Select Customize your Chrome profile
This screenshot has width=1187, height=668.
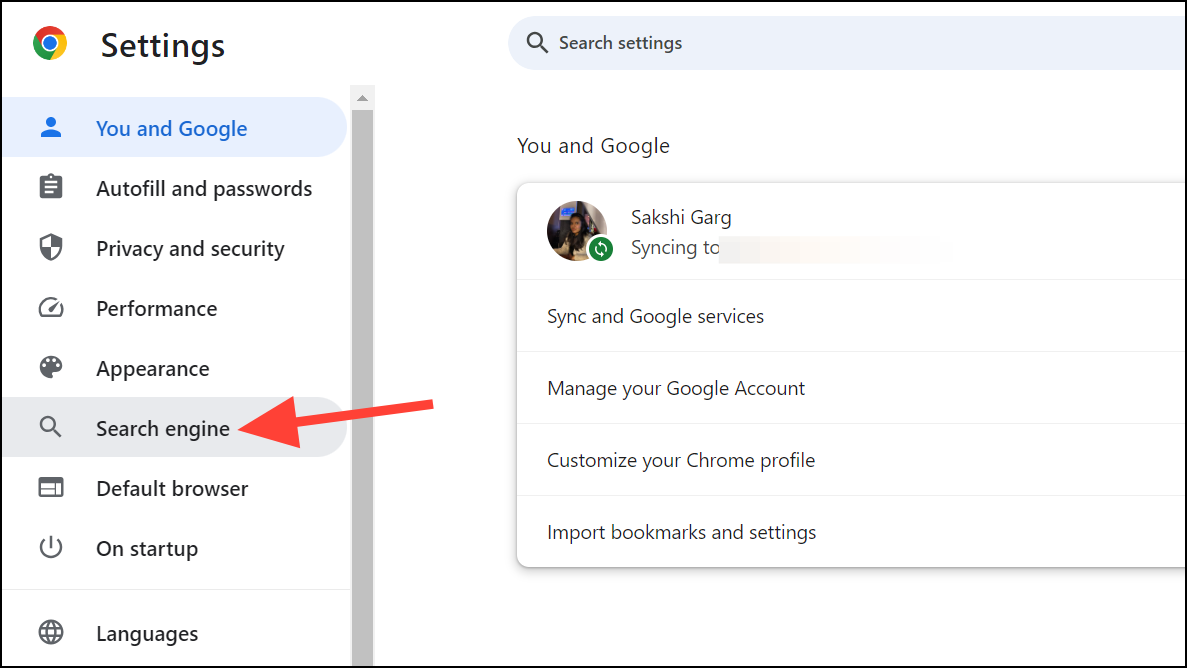[x=852, y=460]
